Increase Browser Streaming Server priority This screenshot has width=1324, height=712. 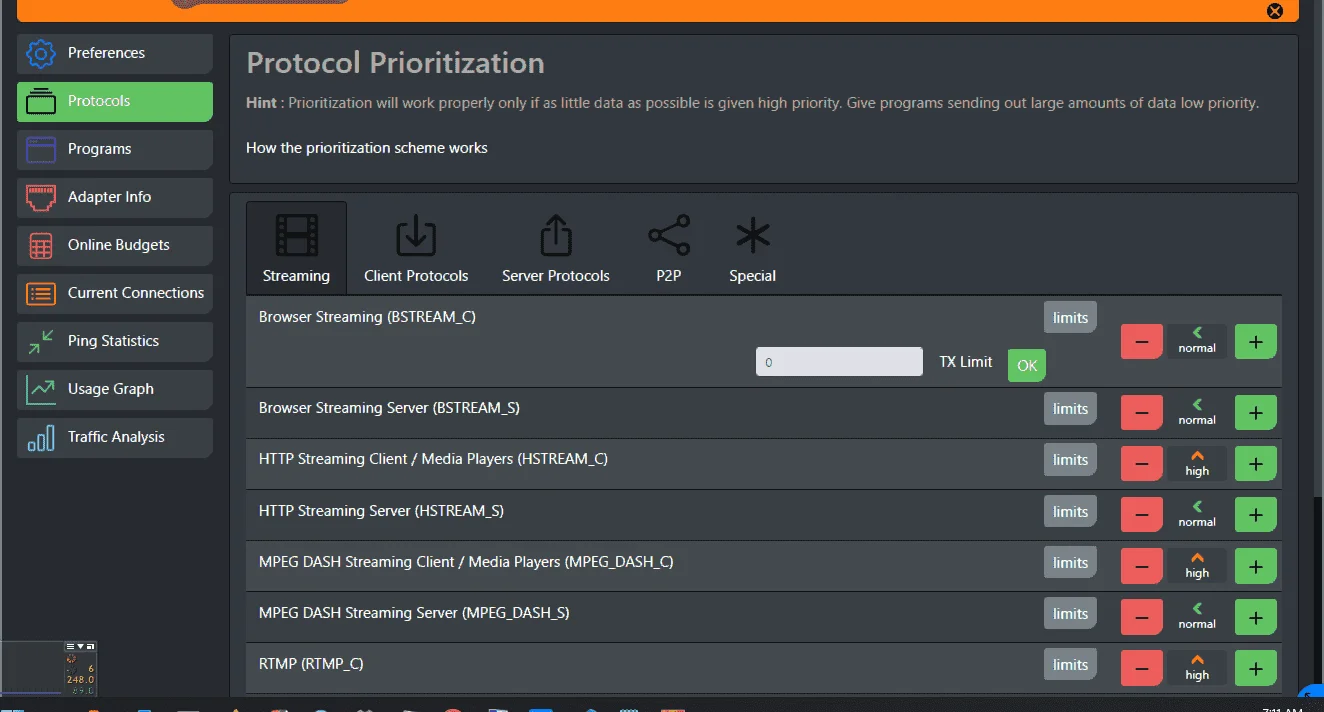[1256, 413]
